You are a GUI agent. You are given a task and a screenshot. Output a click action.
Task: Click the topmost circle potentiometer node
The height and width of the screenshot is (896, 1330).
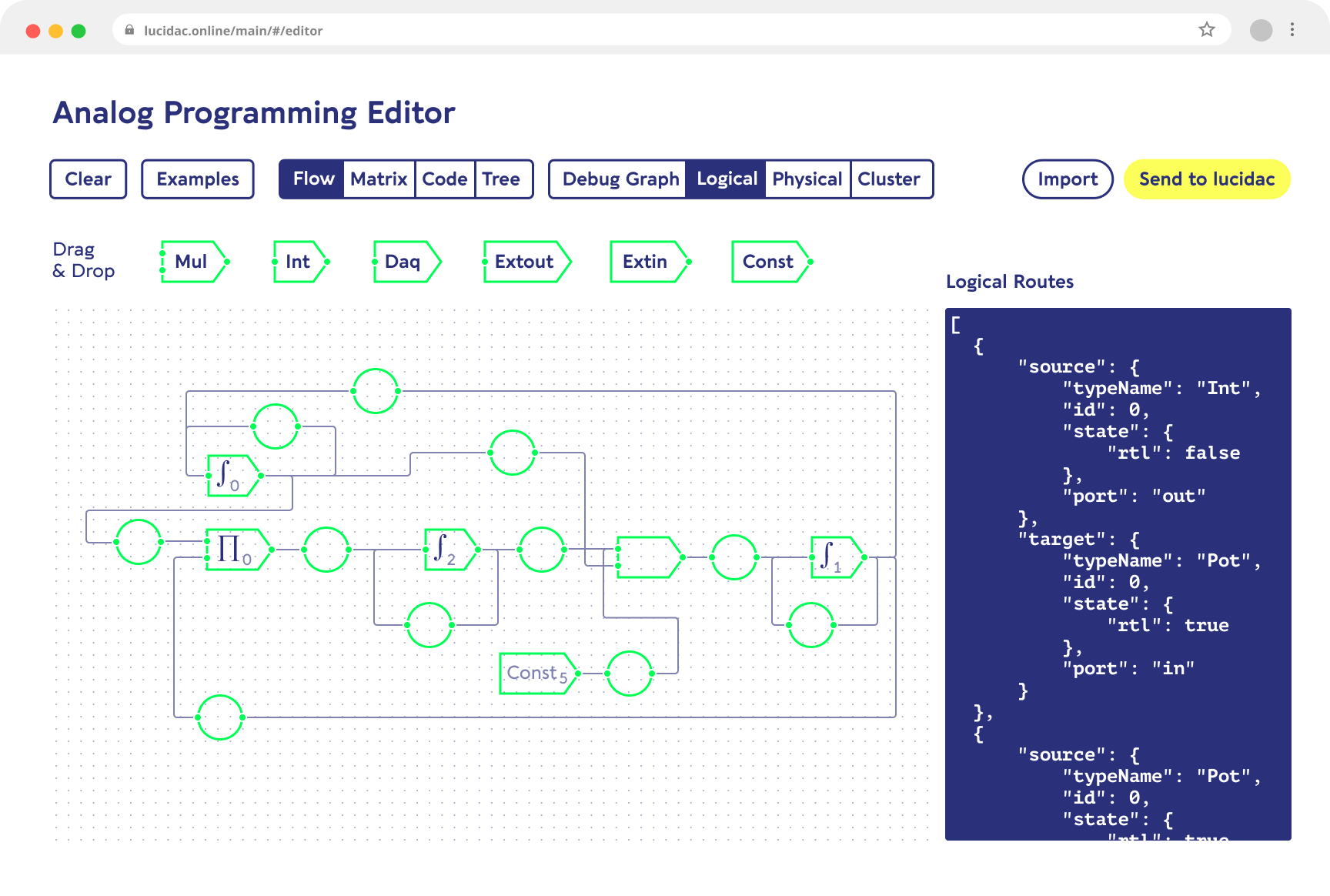(x=376, y=391)
